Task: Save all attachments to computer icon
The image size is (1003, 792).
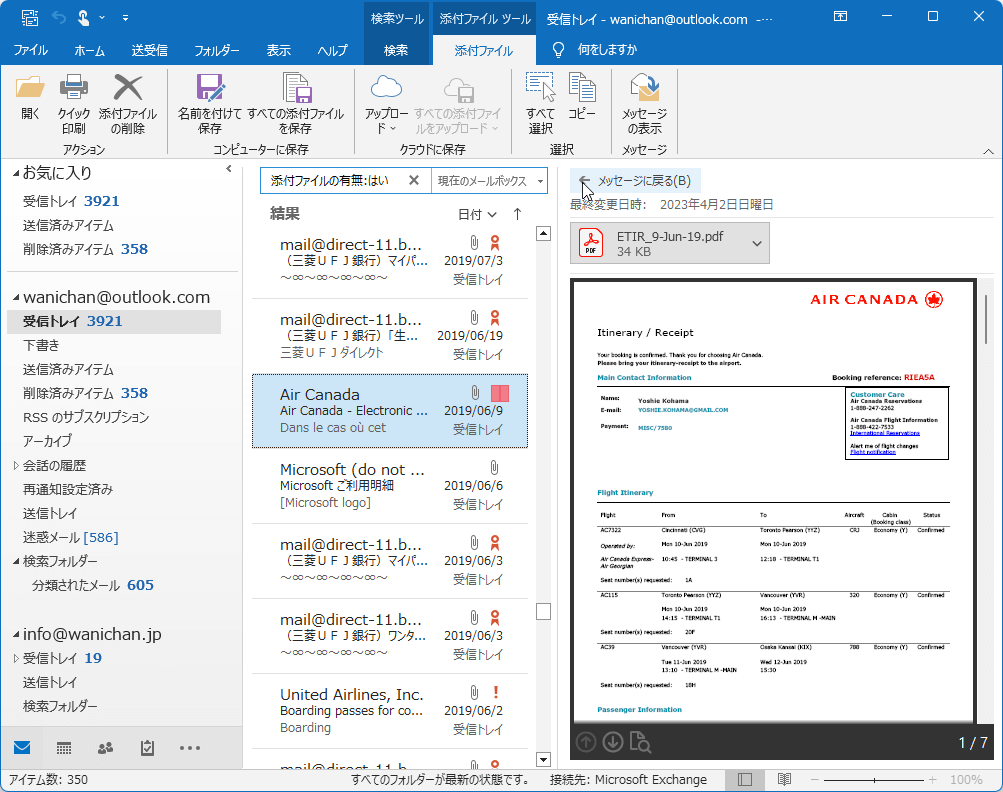Action: click(x=296, y=88)
